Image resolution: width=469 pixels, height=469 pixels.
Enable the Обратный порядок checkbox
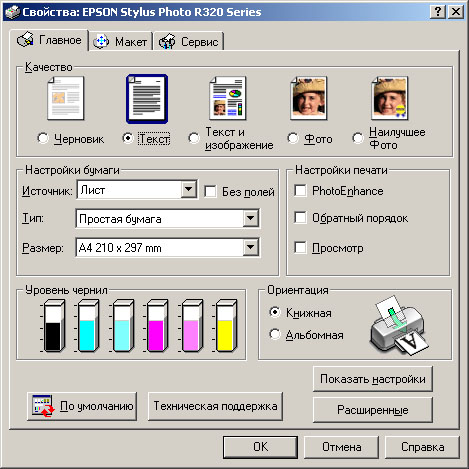click(x=300, y=218)
